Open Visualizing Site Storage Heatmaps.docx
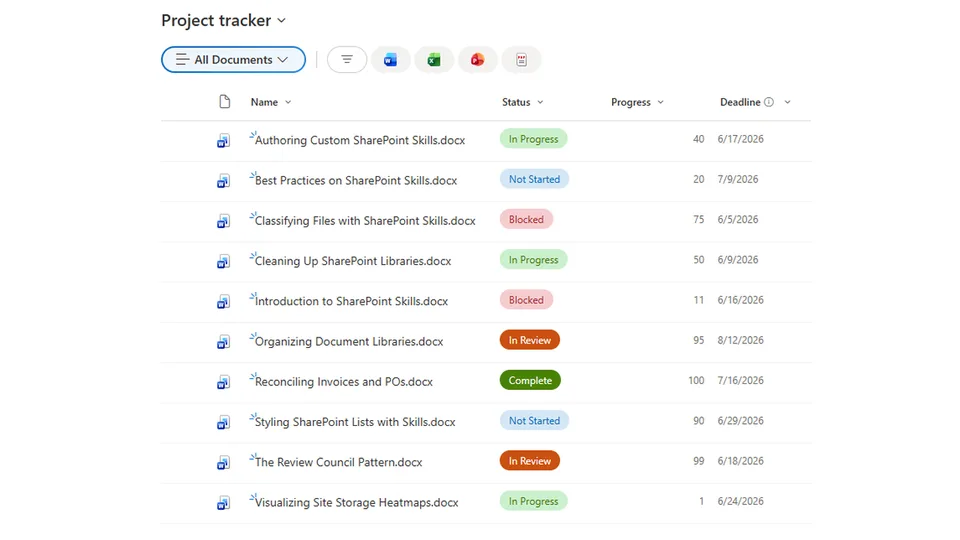 click(356, 503)
